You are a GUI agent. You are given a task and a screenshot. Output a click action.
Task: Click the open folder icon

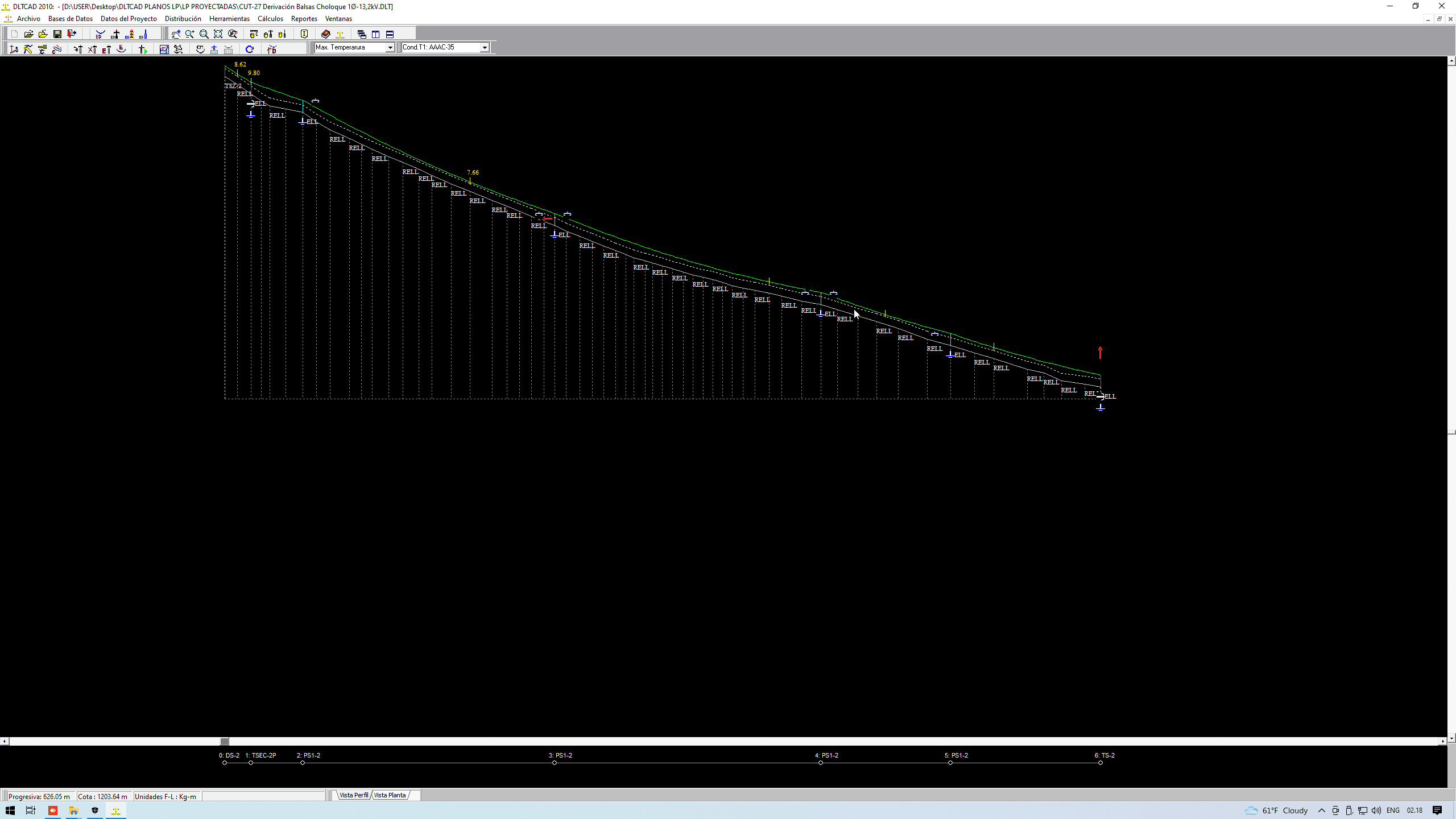(29, 34)
